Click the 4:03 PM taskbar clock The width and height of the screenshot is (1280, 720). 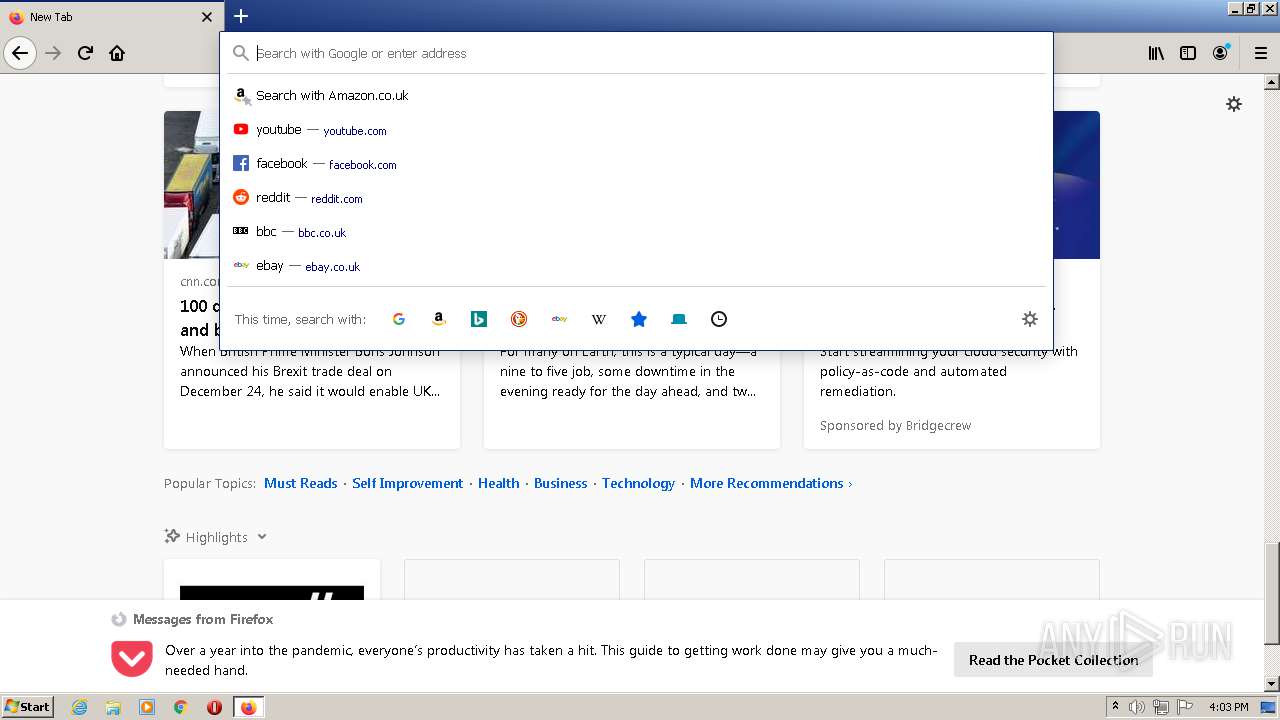1228,707
